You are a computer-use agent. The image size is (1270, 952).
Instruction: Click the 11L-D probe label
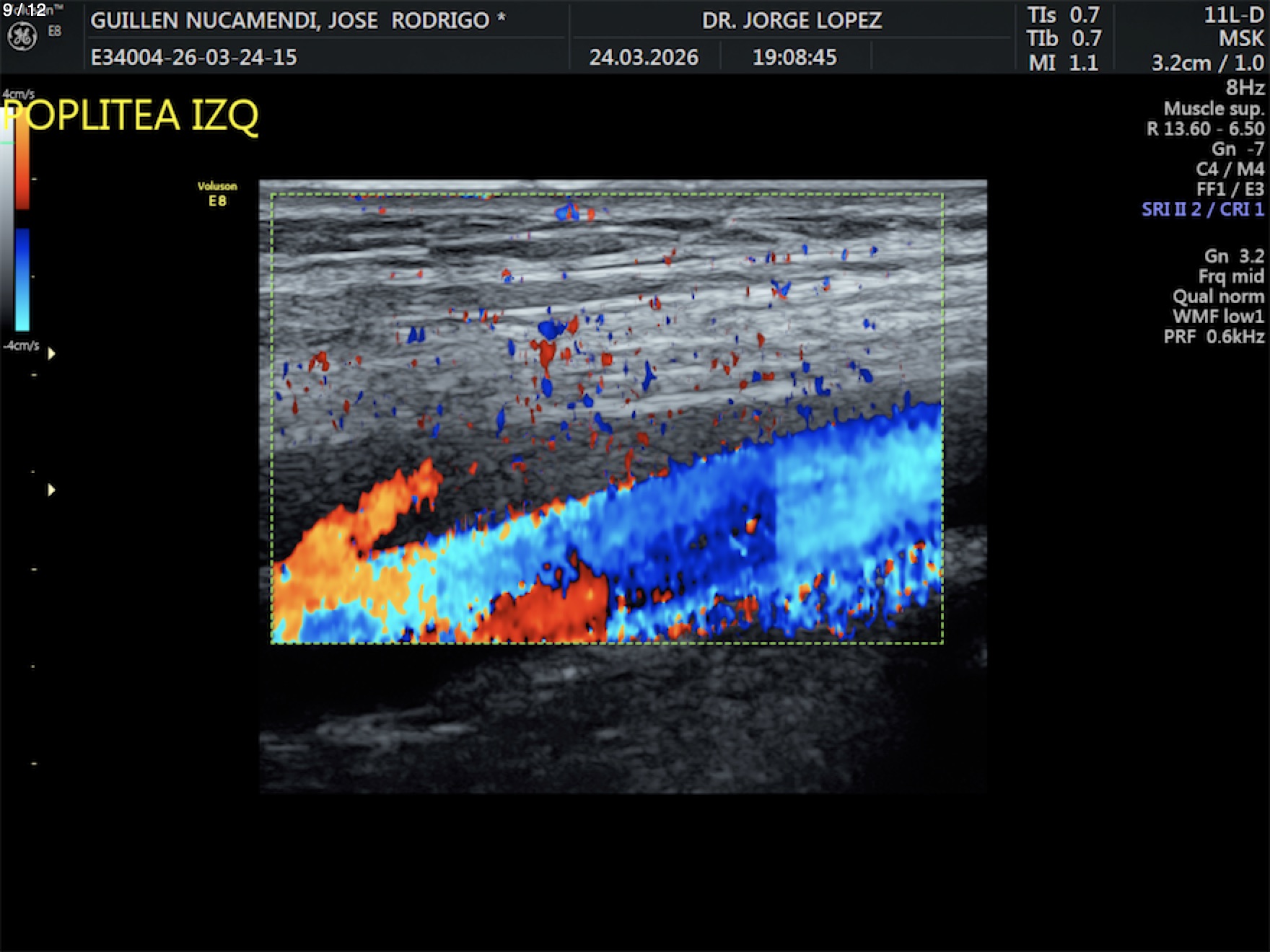pyautogui.click(x=1233, y=15)
